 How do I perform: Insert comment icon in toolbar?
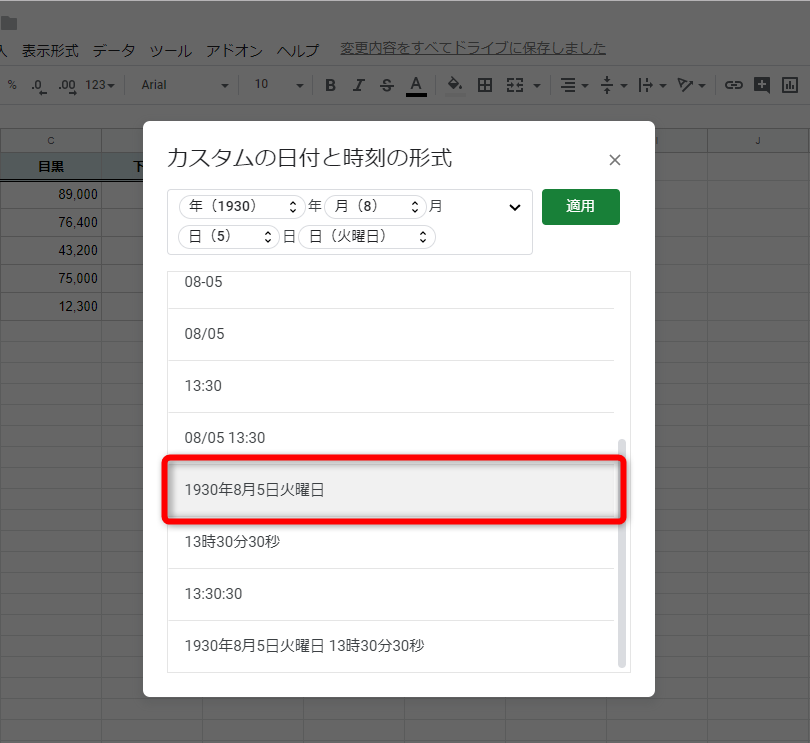(x=762, y=85)
